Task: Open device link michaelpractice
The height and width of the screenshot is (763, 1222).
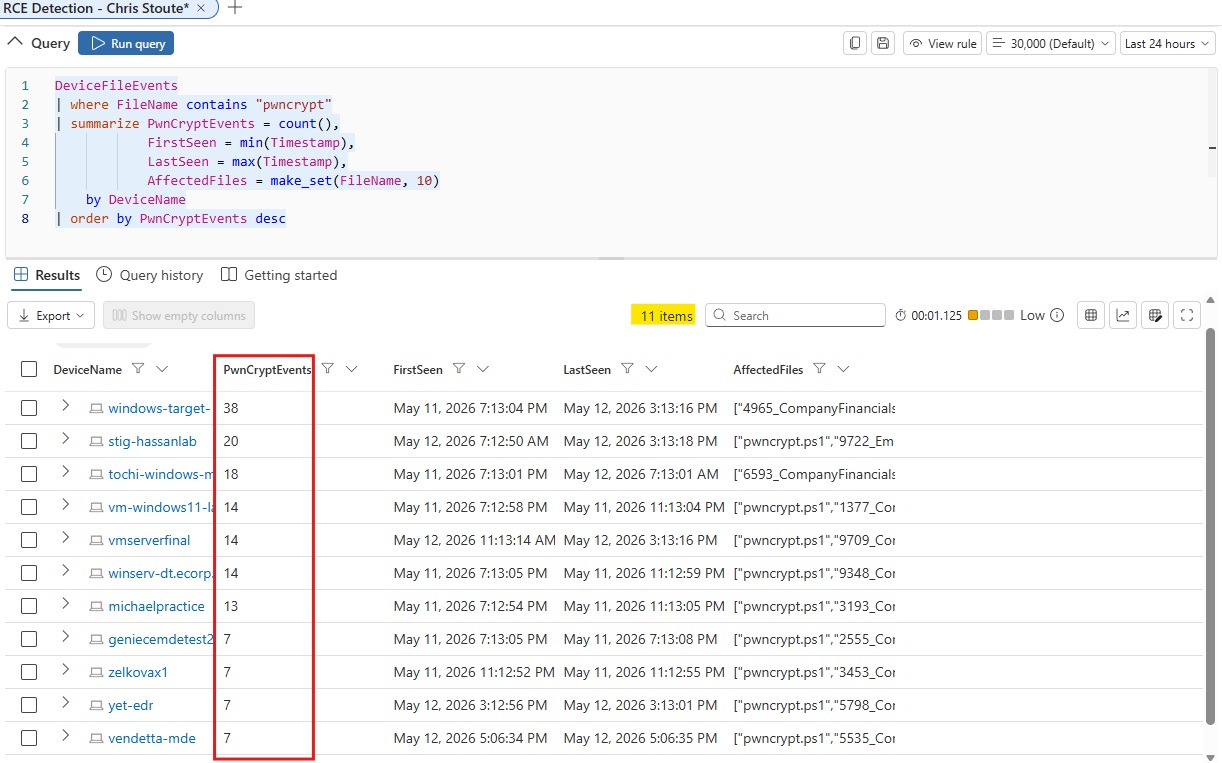Action: 156,606
